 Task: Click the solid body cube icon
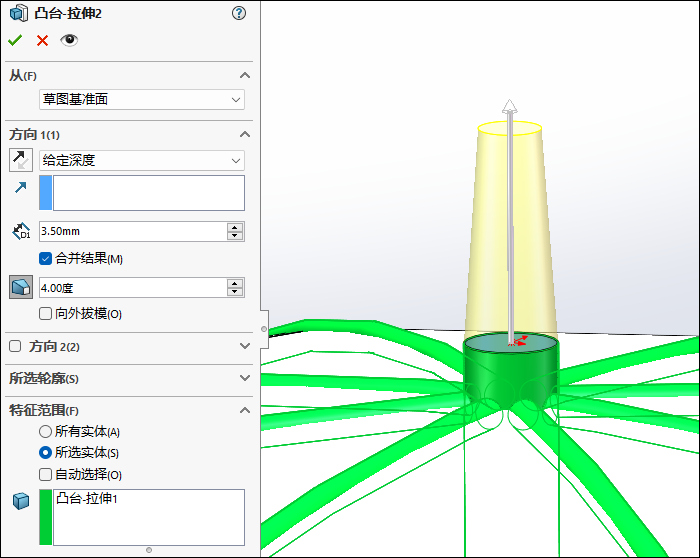coord(21,501)
